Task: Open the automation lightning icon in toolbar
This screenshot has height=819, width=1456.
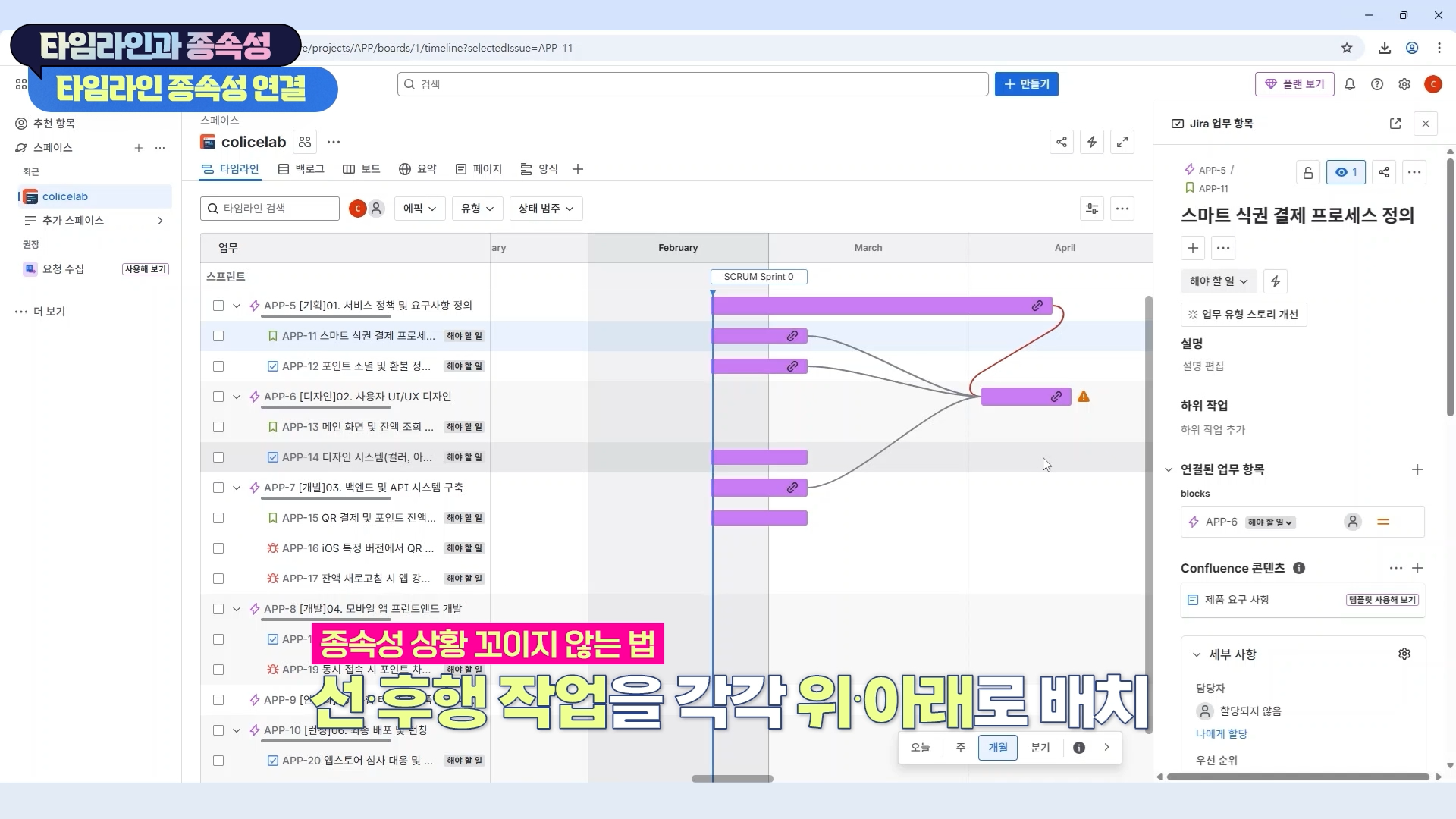Action: click(1092, 142)
